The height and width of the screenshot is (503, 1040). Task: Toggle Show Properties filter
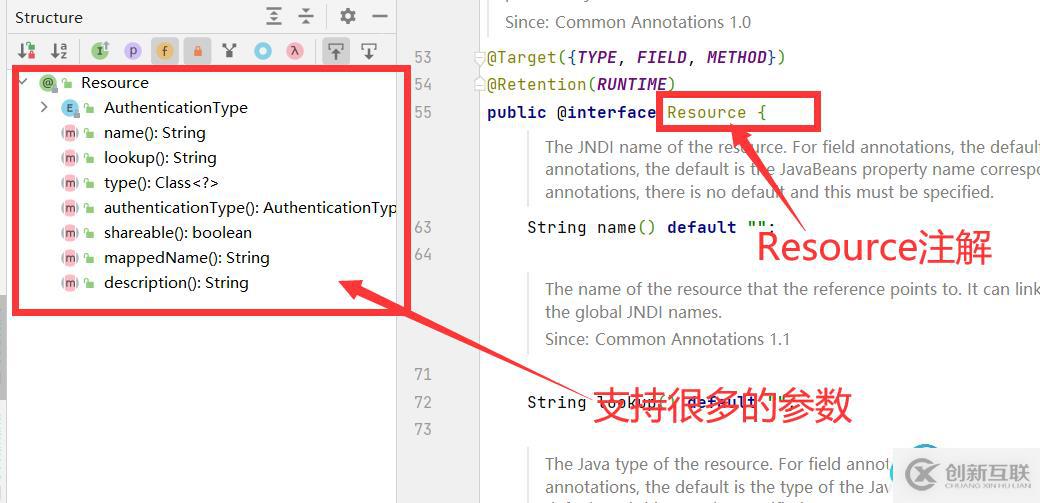click(x=133, y=50)
